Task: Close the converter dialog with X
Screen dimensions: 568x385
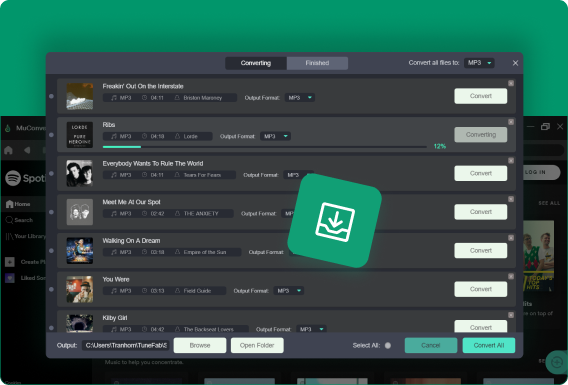Action: (x=515, y=63)
